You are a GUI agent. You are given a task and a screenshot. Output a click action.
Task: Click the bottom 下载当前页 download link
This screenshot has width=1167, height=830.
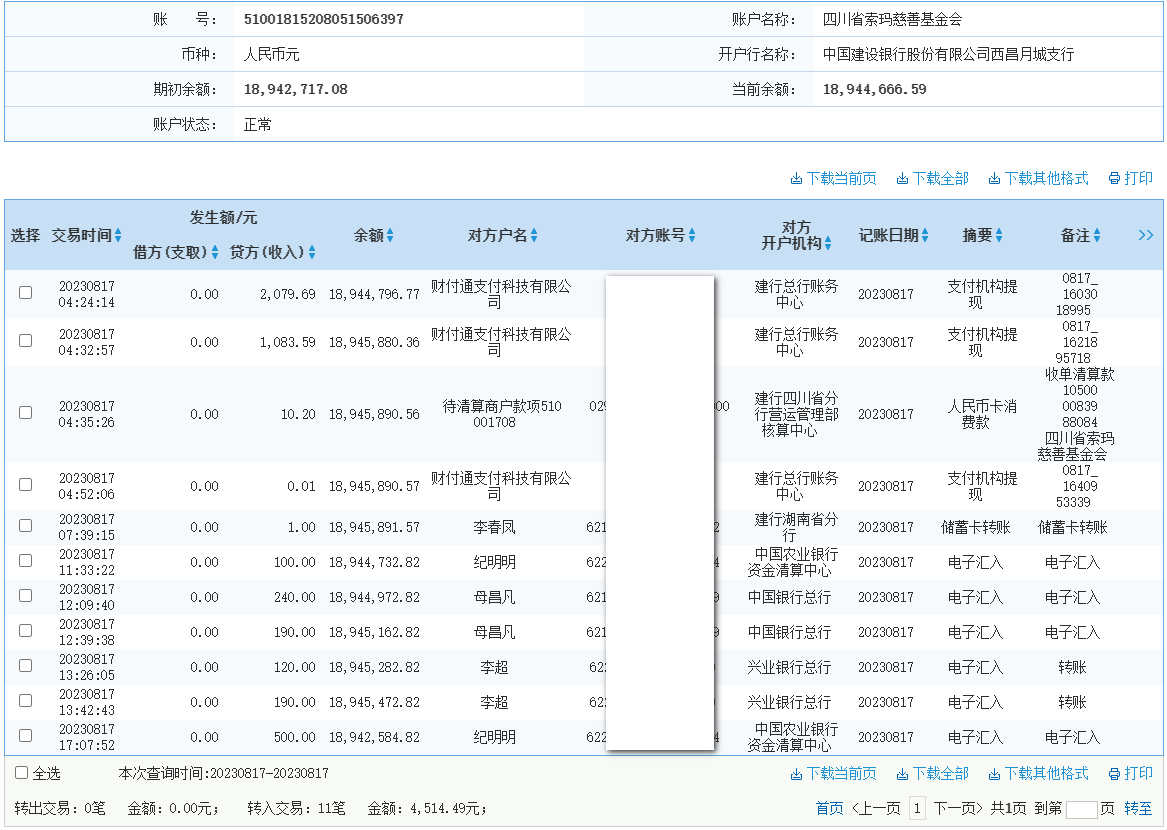pos(834,773)
